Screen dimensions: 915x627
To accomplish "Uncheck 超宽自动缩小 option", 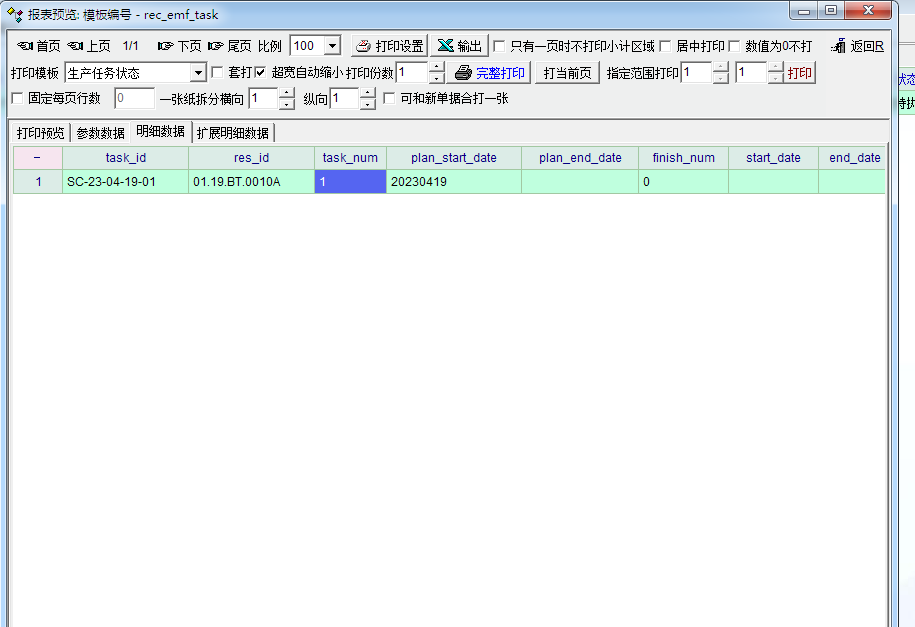I will pos(261,72).
